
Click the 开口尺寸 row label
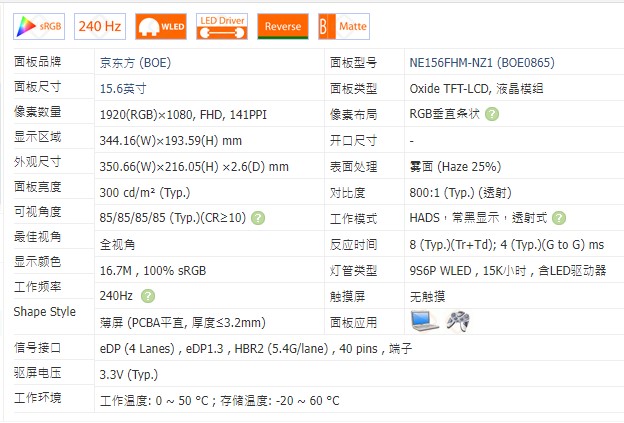coord(353,140)
